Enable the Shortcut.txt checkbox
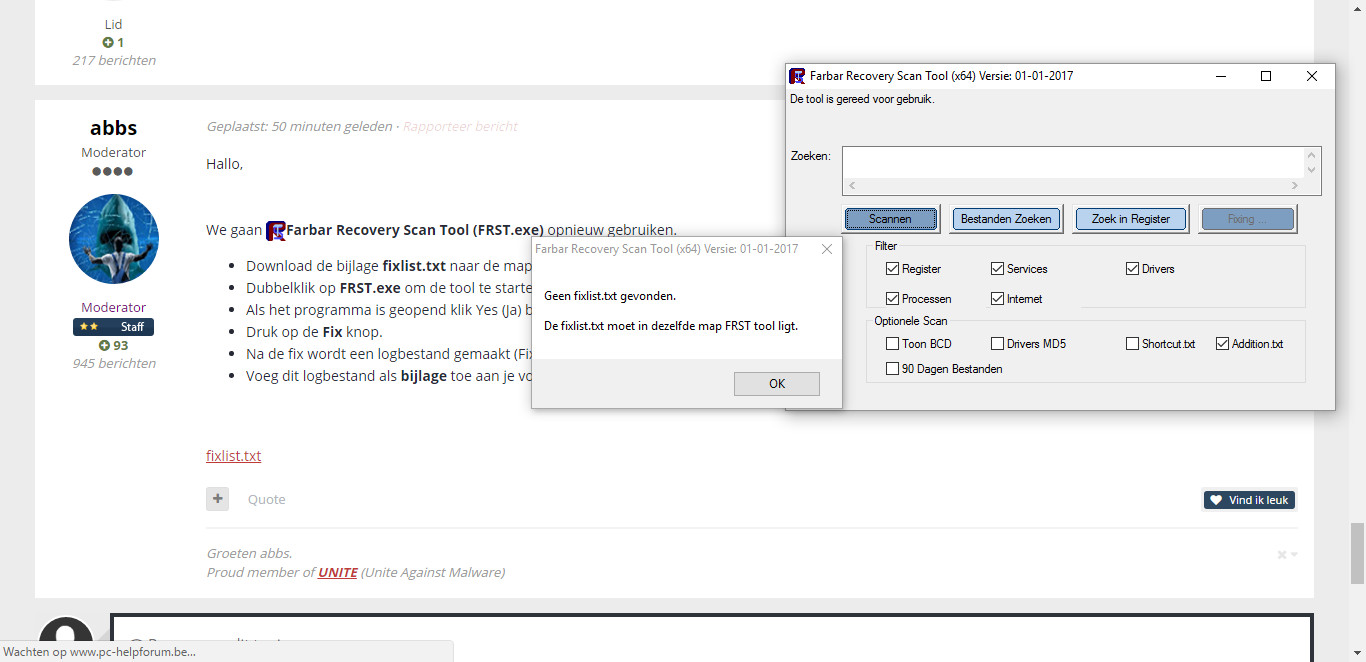The width and height of the screenshot is (1366, 662). (1132, 344)
